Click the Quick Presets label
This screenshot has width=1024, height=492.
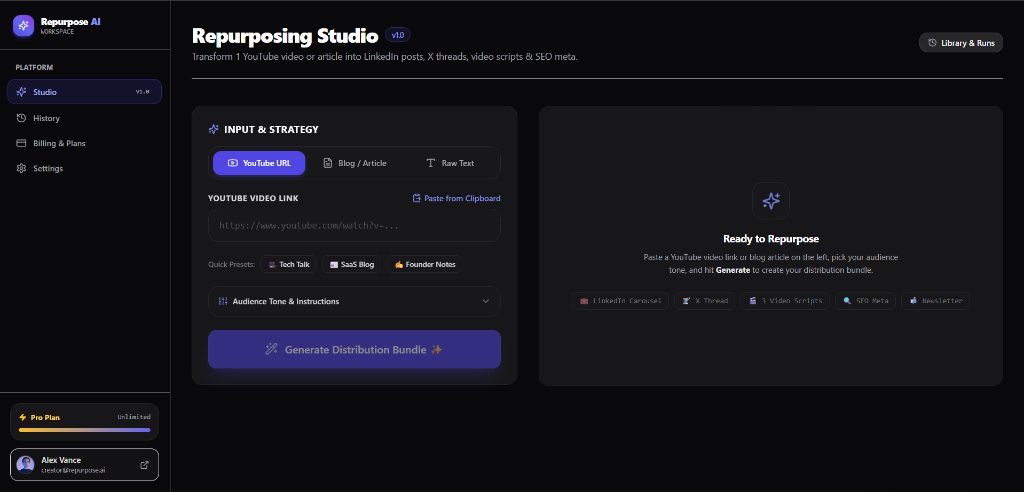click(231, 265)
